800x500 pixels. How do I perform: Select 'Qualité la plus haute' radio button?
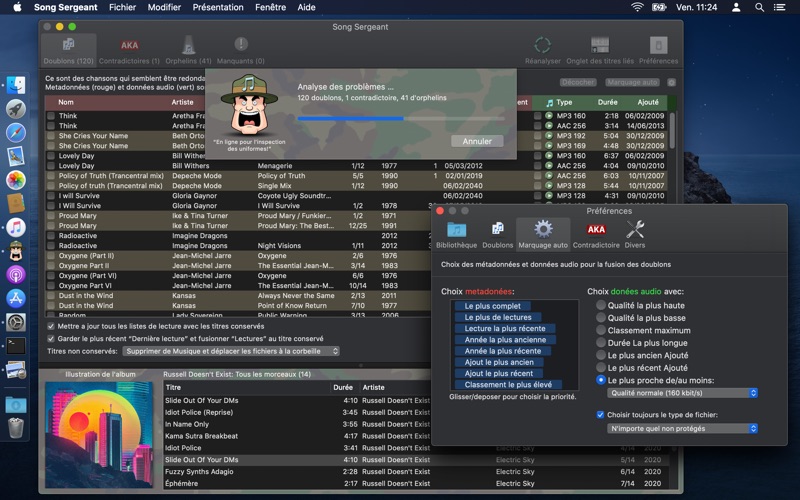click(x=601, y=305)
